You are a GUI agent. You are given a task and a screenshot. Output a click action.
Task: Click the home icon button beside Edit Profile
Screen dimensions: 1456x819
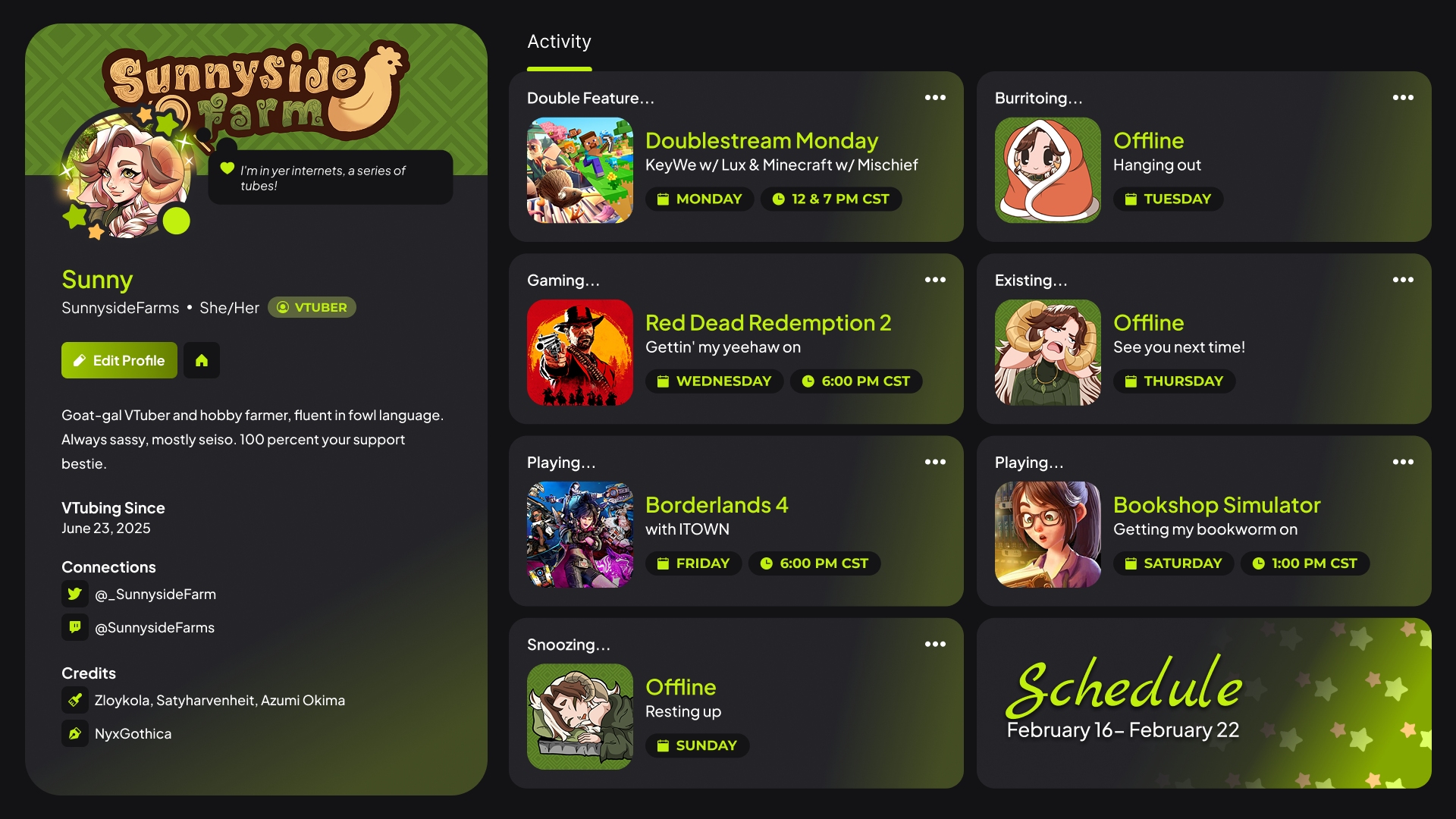[202, 360]
